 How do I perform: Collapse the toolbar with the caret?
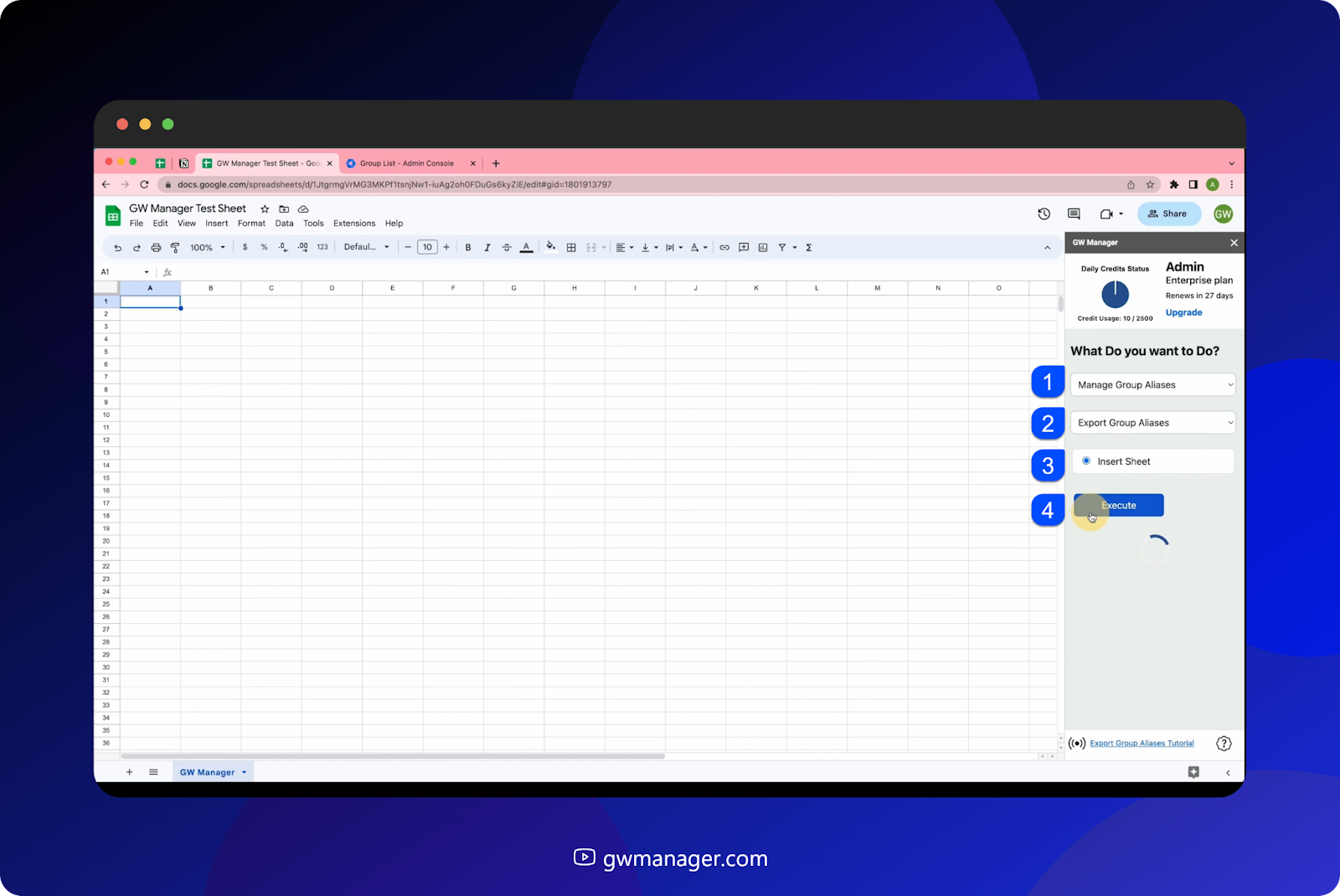coord(1047,248)
